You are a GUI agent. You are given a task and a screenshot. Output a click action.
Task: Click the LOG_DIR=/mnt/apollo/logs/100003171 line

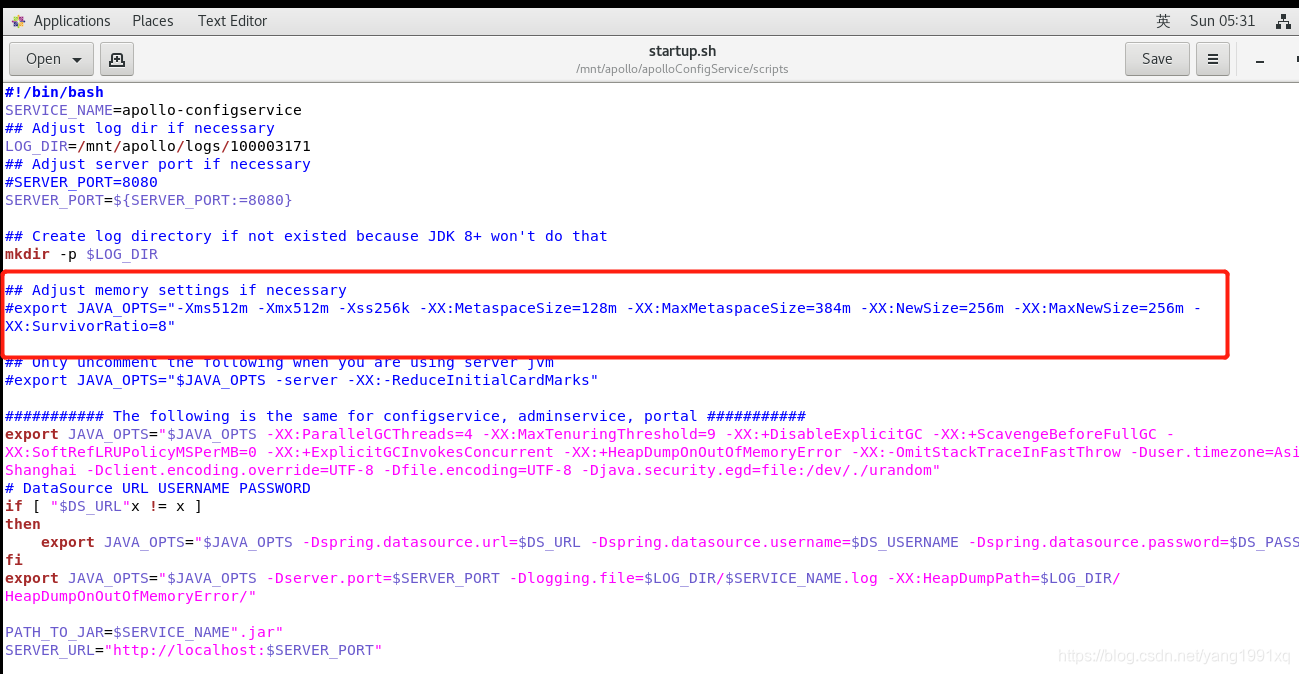(158, 146)
